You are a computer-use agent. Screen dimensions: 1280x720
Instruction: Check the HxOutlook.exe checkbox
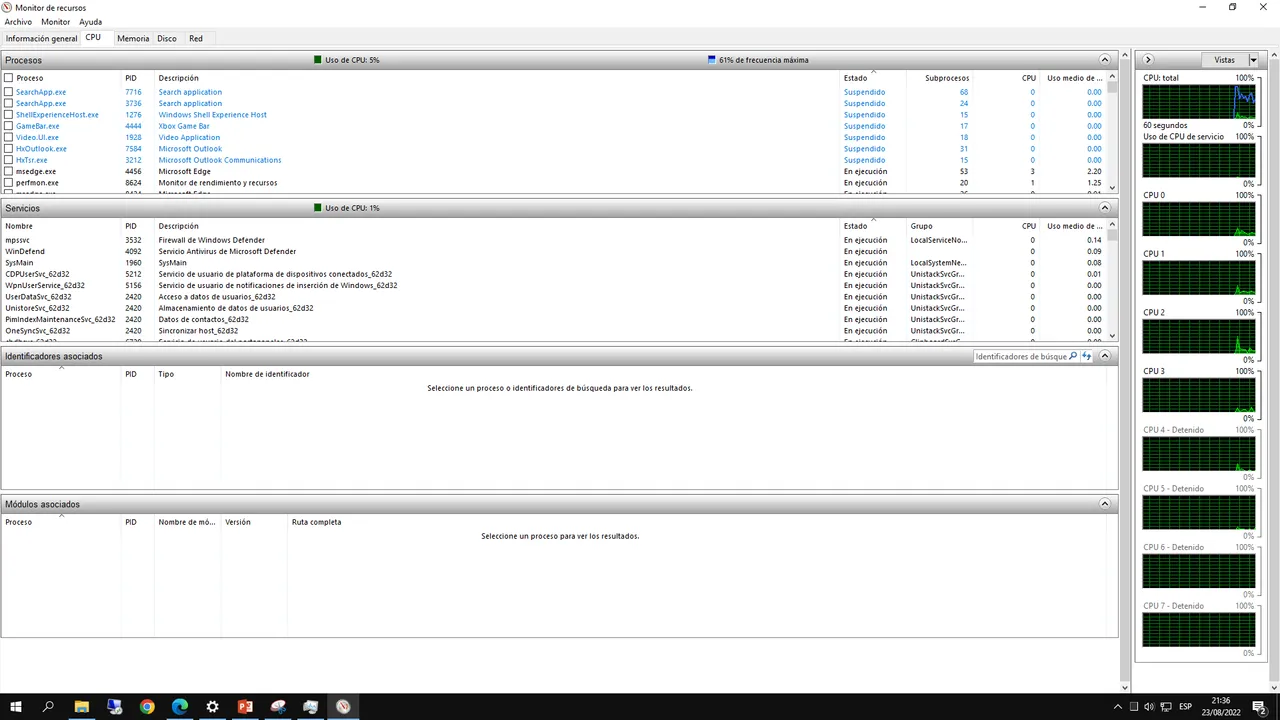9,149
